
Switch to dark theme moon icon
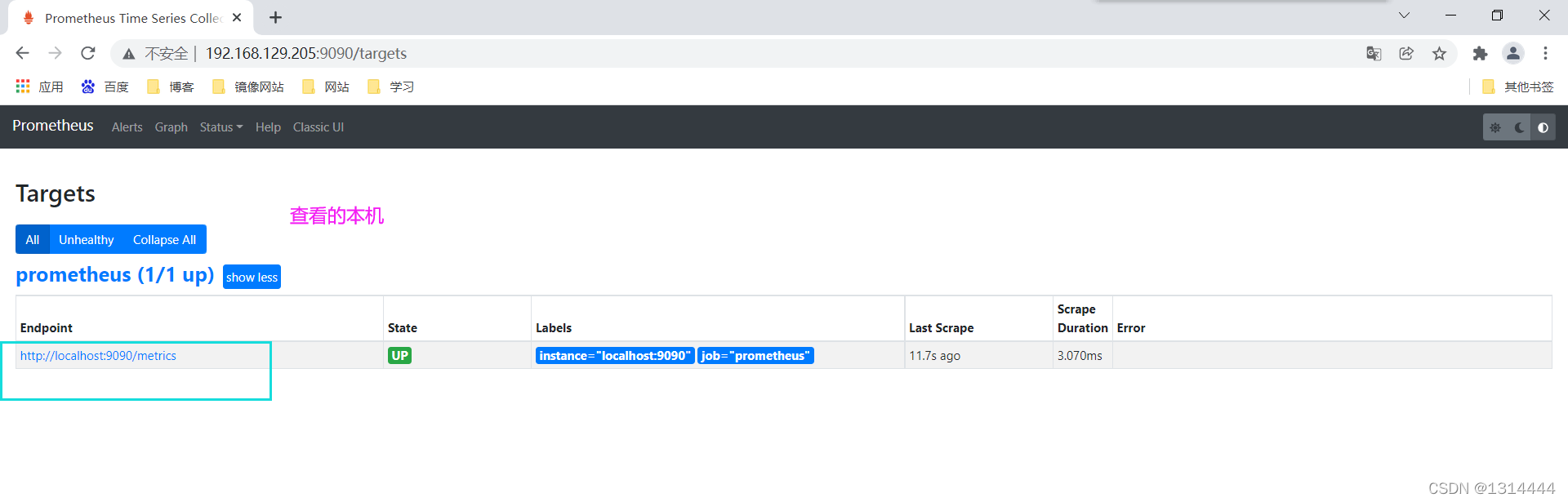[1519, 127]
